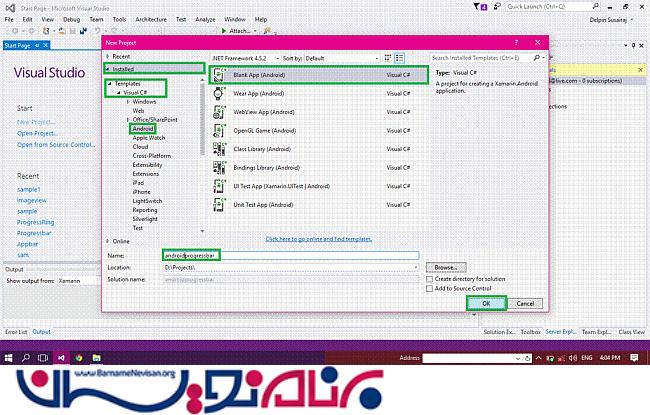
Task: Pick the Class Library (Android) icon
Action: (219, 149)
